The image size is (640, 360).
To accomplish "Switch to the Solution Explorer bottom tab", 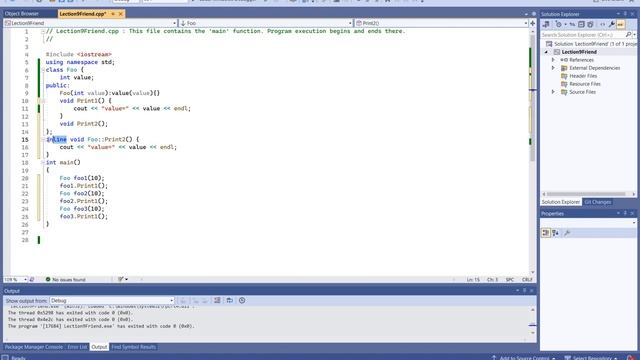I will (560, 202).
